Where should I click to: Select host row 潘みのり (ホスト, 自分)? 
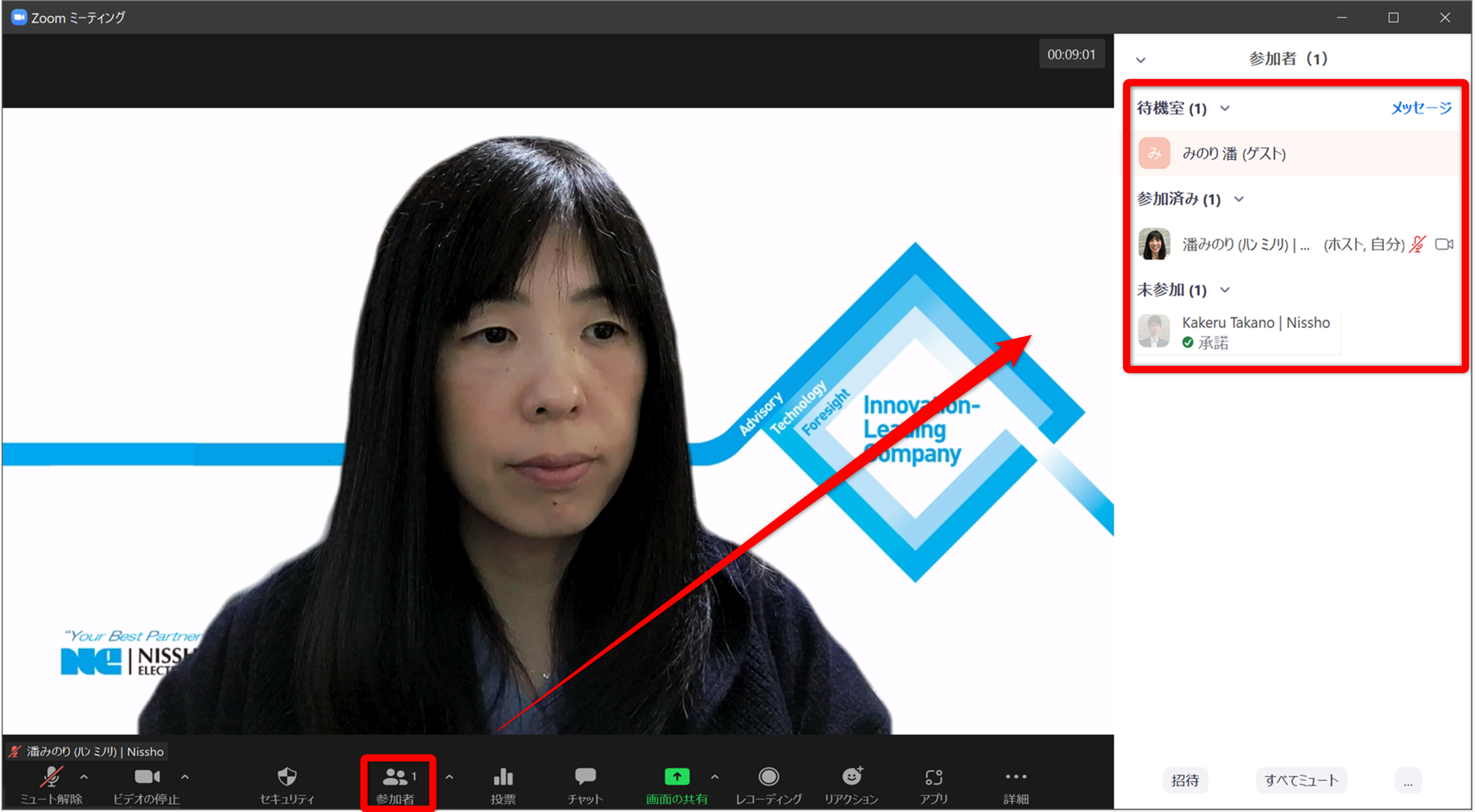click(x=1294, y=244)
